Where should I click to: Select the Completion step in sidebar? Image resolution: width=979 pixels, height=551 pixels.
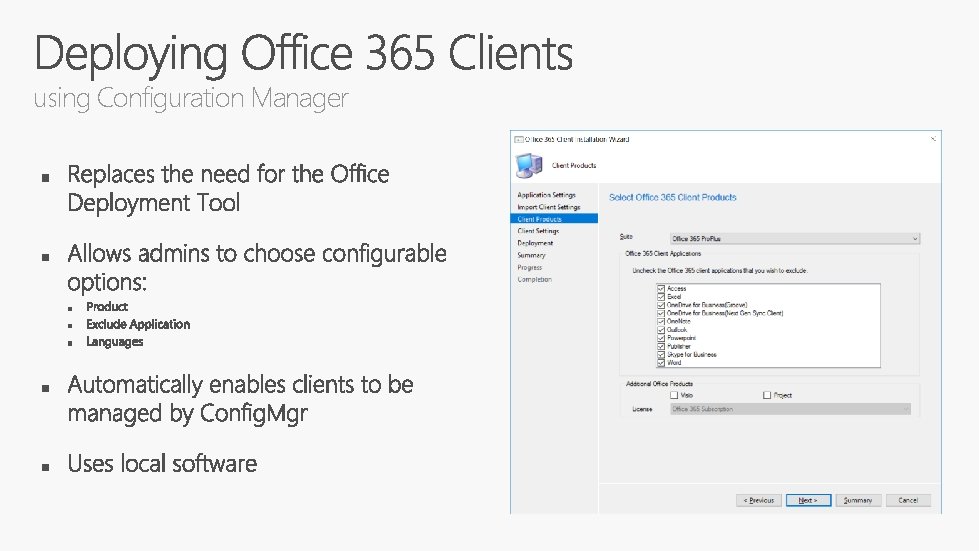tap(534, 280)
